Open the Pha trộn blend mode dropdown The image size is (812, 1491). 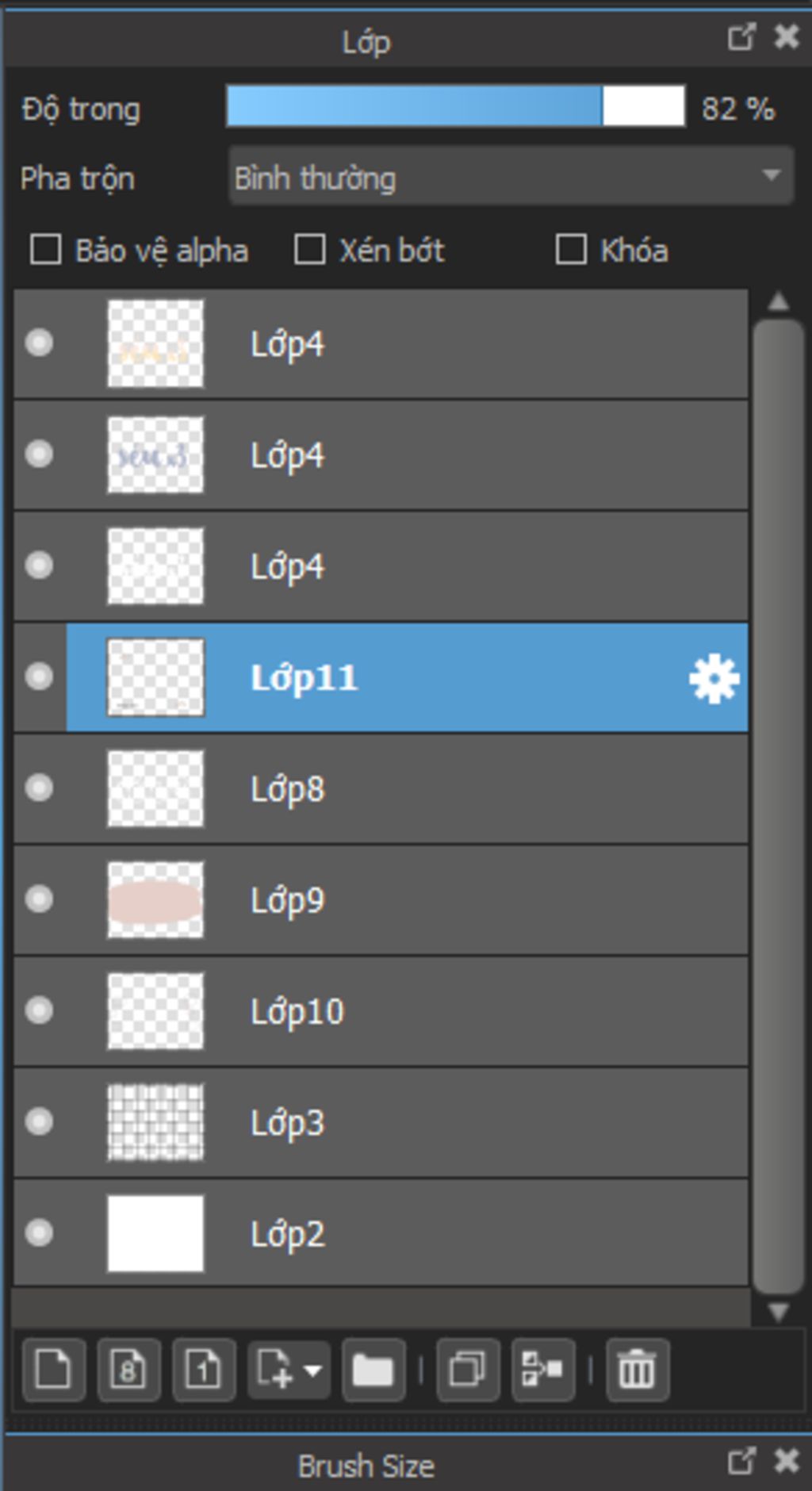[x=511, y=176]
